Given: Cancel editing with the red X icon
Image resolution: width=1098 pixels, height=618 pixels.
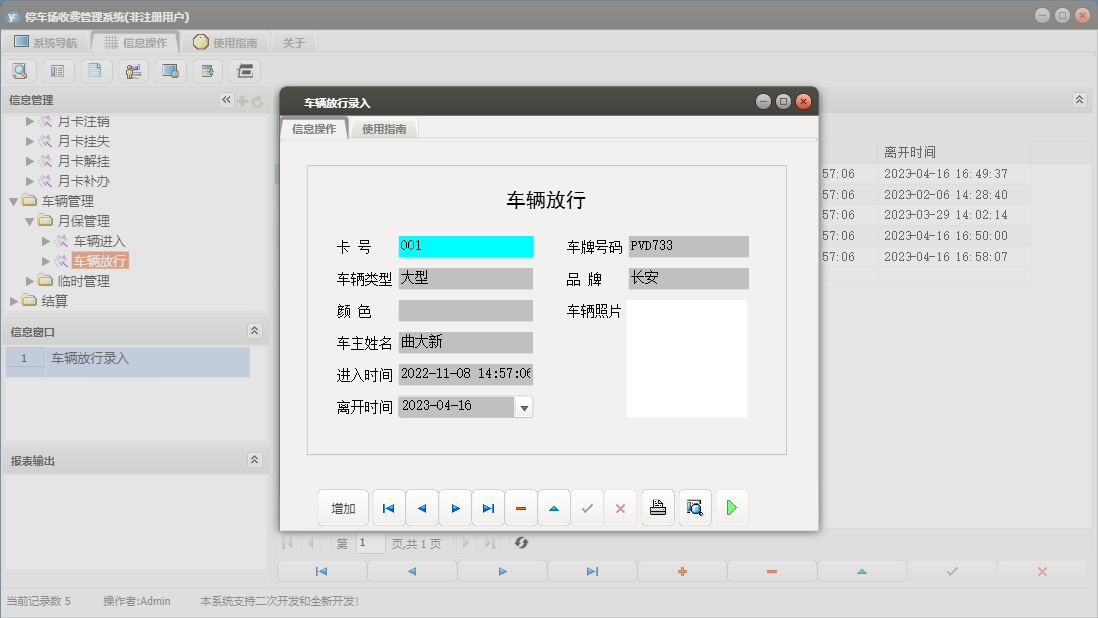Looking at the screenshot, I should [620, 507].
